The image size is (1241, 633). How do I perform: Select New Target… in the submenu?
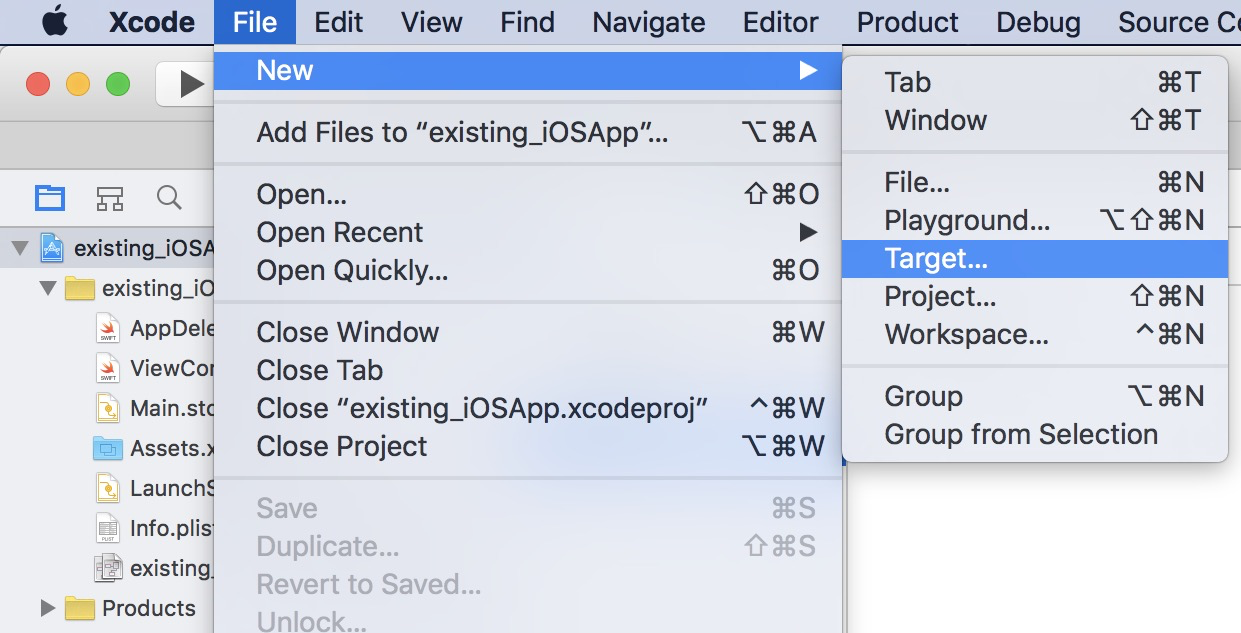pos(1035,258)
